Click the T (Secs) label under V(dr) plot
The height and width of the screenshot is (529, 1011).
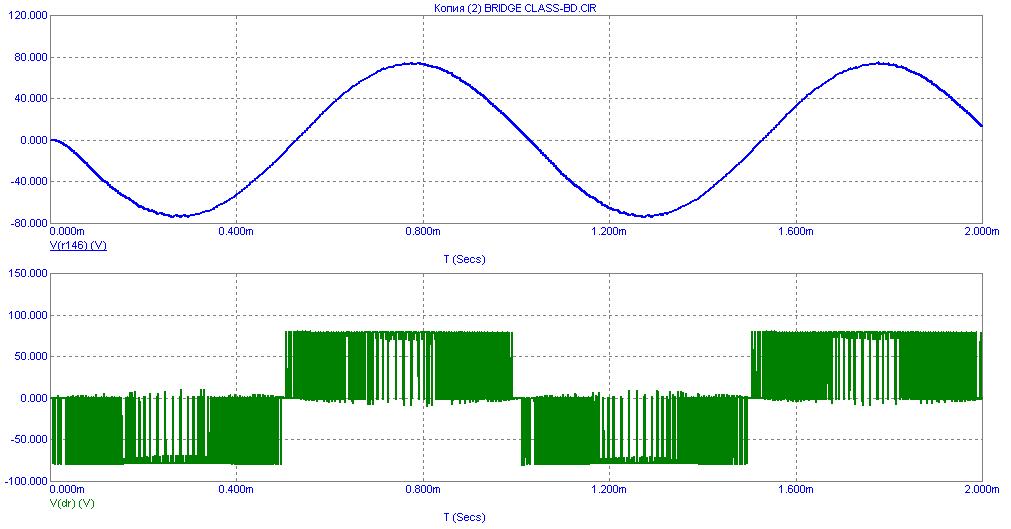point(464,517)
